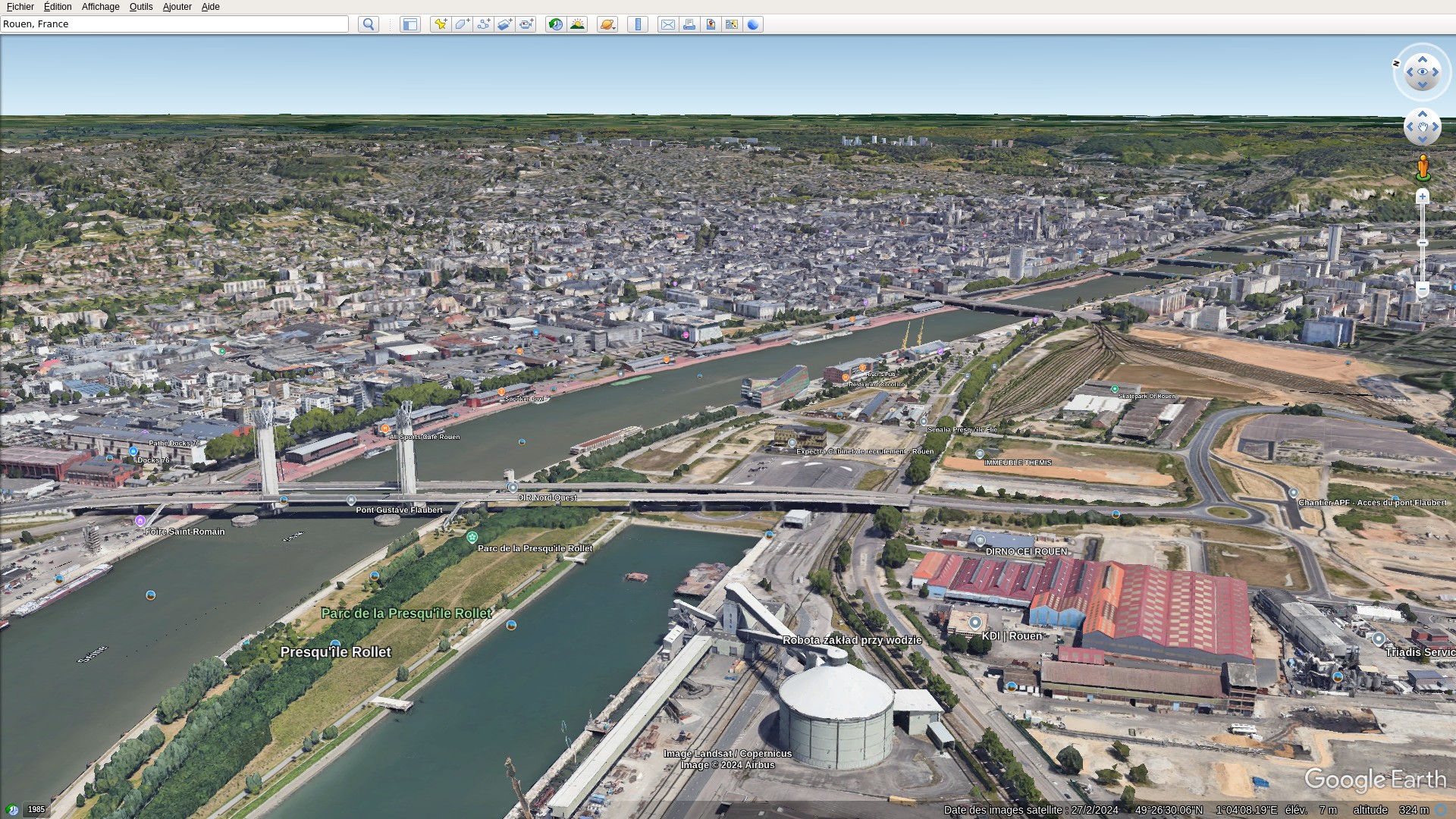View in Google Maps
Image resolution: width=1456 pixels, height=819 pixels.
732,24
